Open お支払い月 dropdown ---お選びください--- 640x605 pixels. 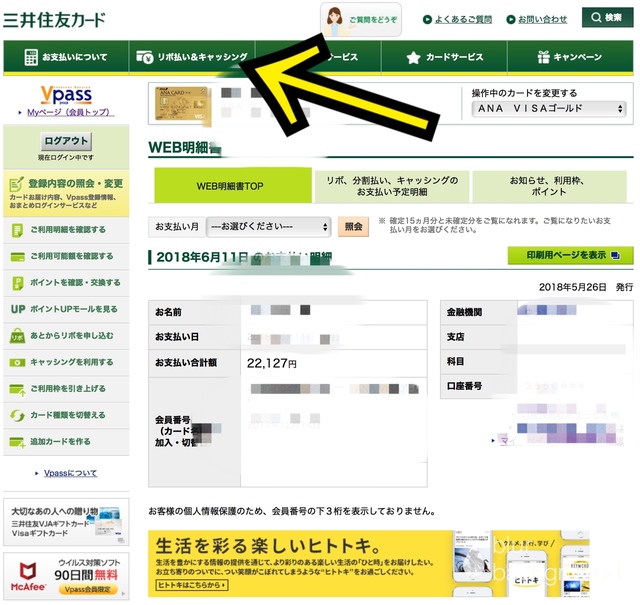click(x=269, y=227)
